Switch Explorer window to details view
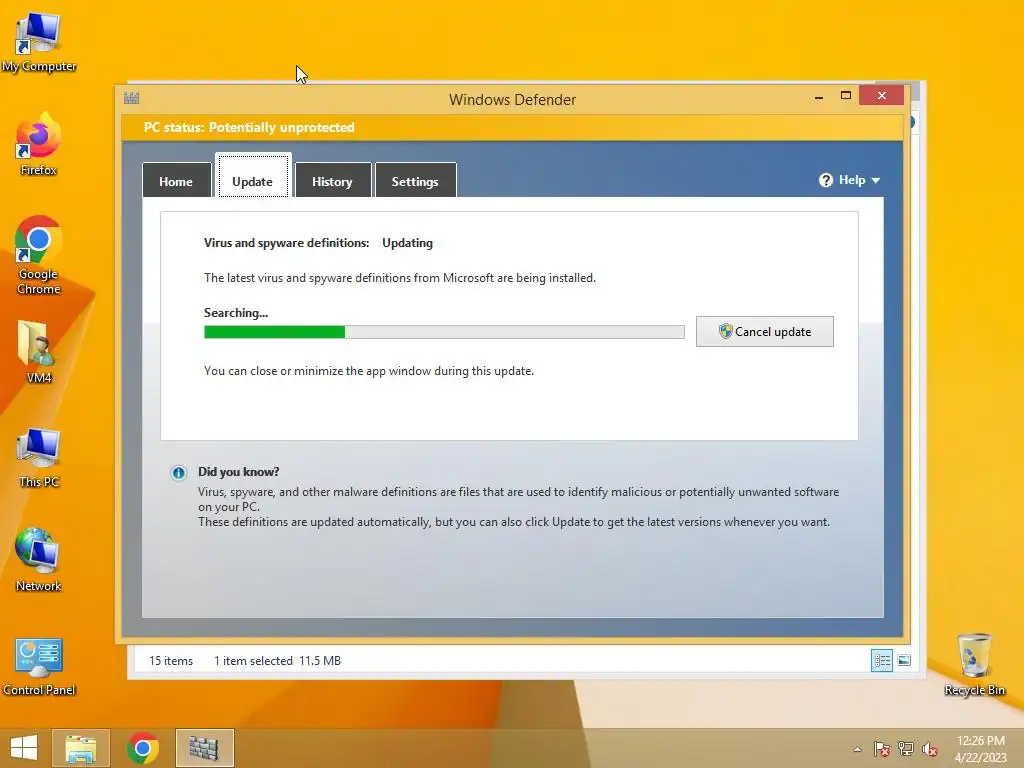The height and width of the screenshot is (768, 1024). (882, 660)
